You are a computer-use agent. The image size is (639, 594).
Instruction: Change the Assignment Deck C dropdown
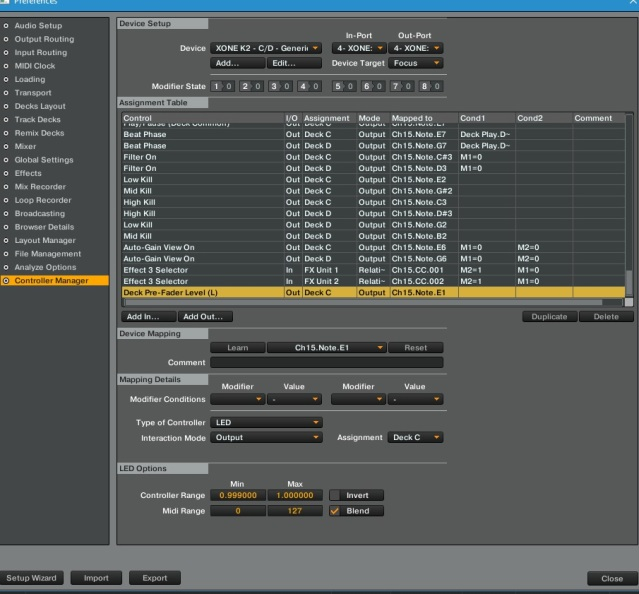416,438
